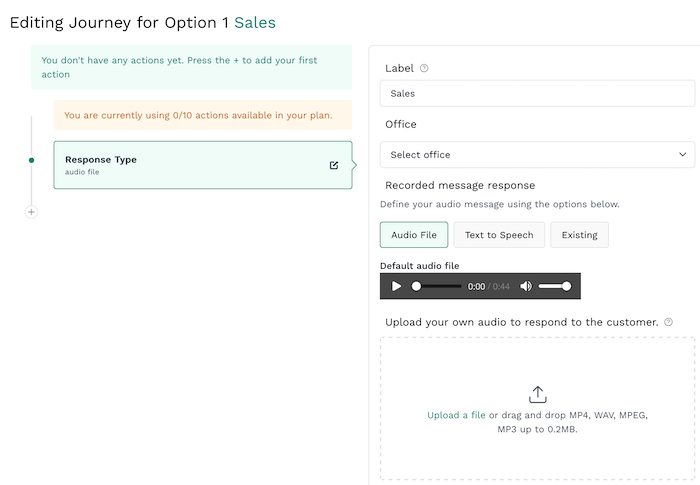Click the green timeline dot beside Response Type
This screenshot has height=485, width=700.
(x=31, y=160)
